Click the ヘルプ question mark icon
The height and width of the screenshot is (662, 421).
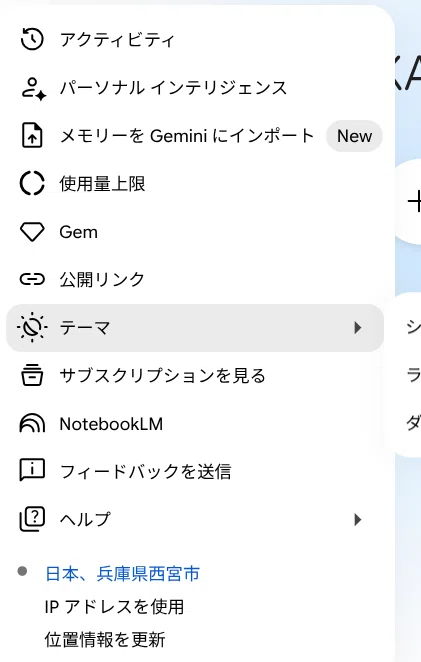(32, 519)
